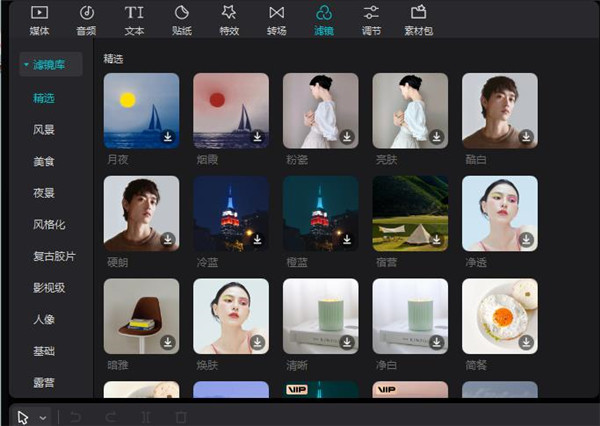
Task: Select the 复古胶片 category
Action: [54, 256]
